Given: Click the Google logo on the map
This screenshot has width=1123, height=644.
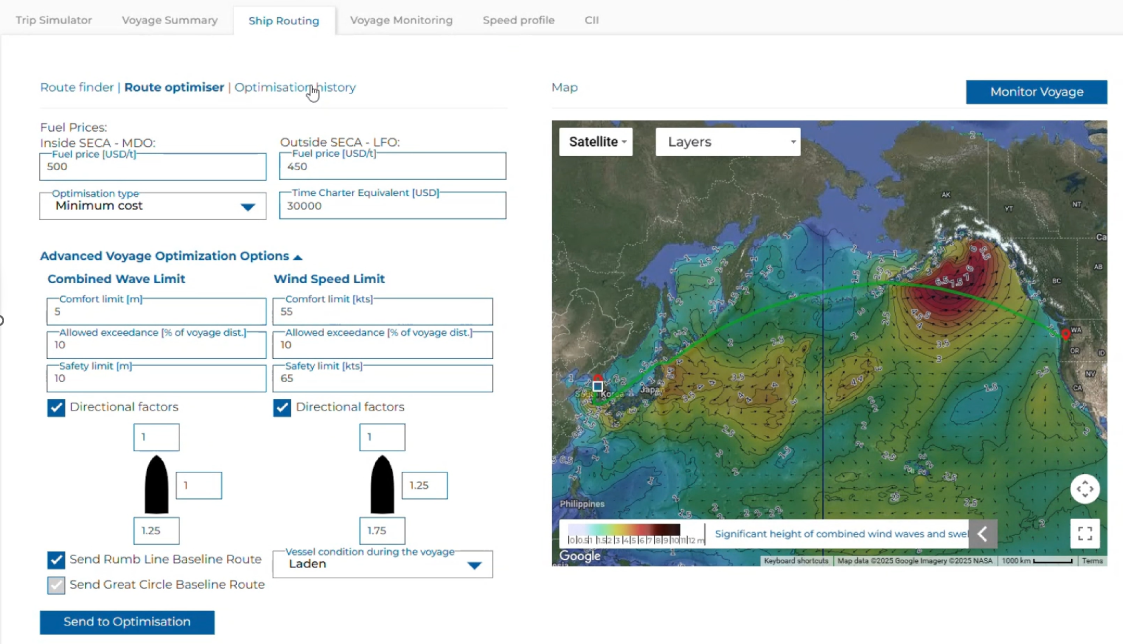Looking at the screenshot, I should pyautogui.click(x=580, y=556).
